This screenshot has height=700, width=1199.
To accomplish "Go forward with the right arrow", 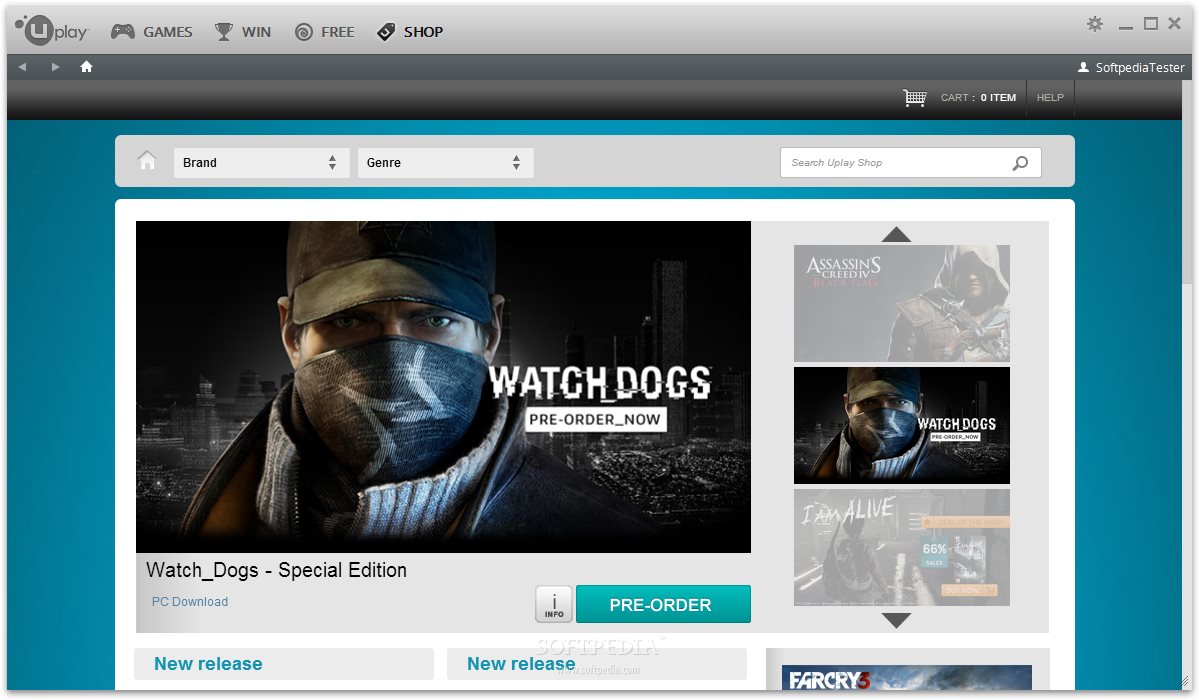I will click(55, 67).
